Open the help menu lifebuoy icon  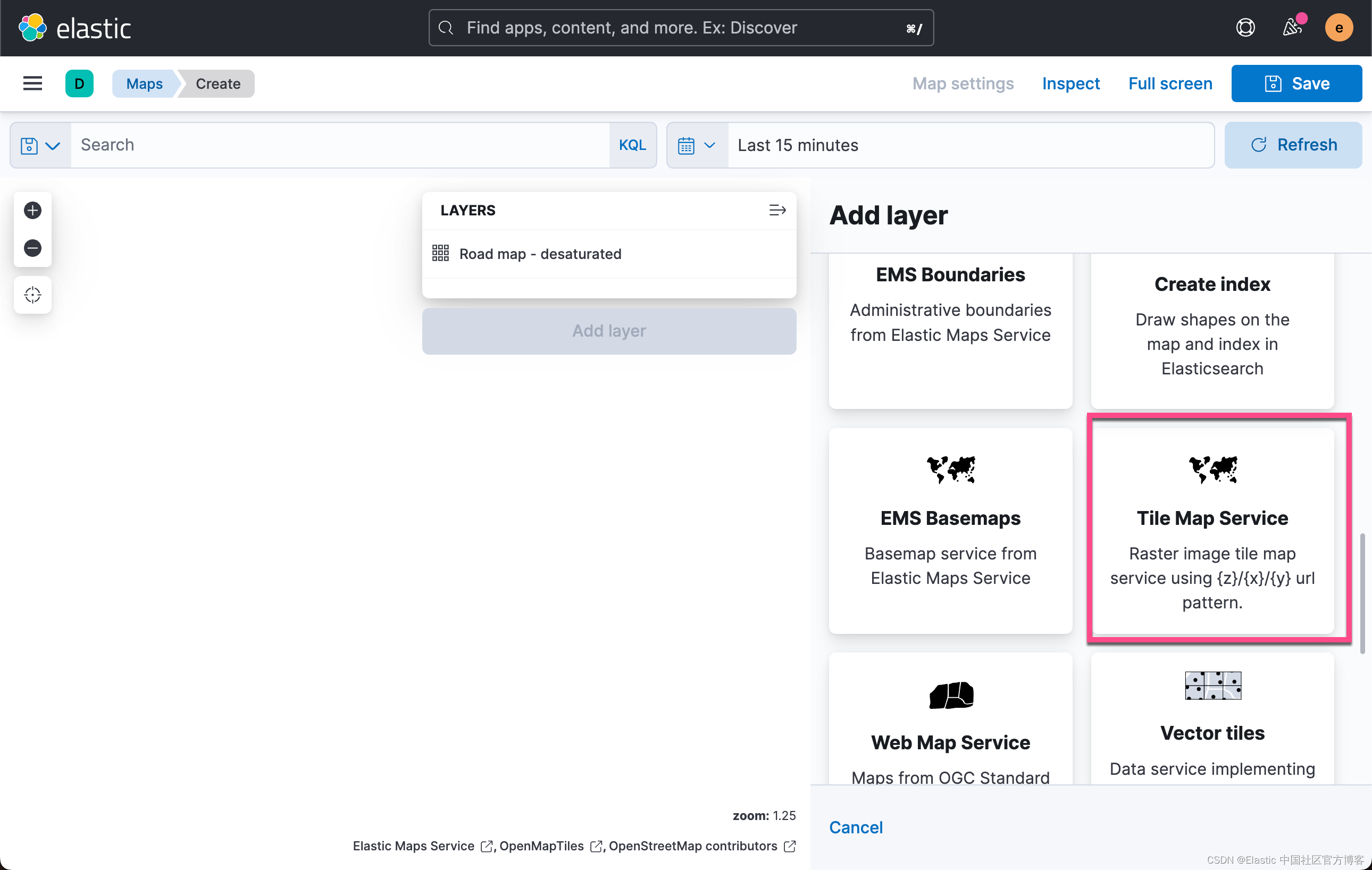pos(1245,27)
